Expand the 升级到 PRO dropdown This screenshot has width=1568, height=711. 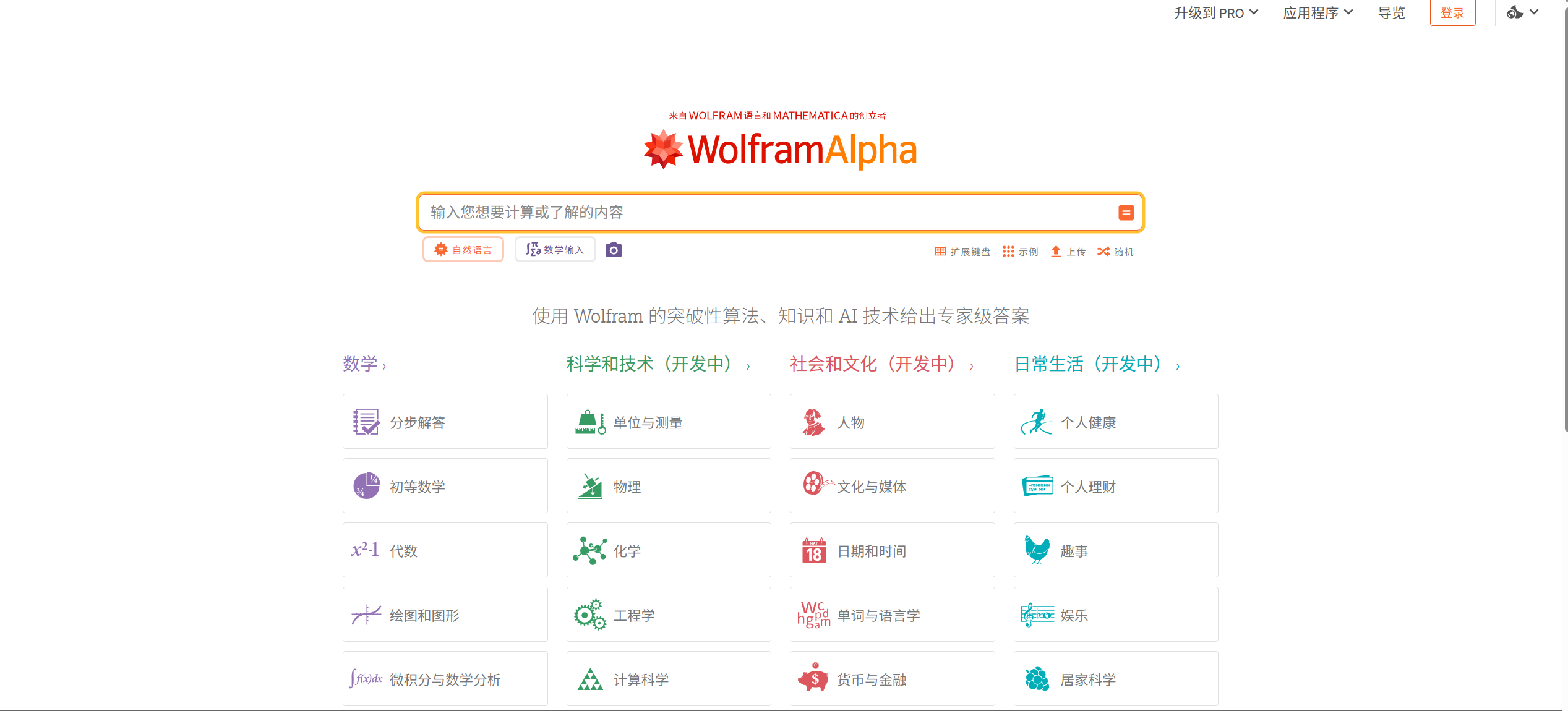click(x=1216, y=13)
